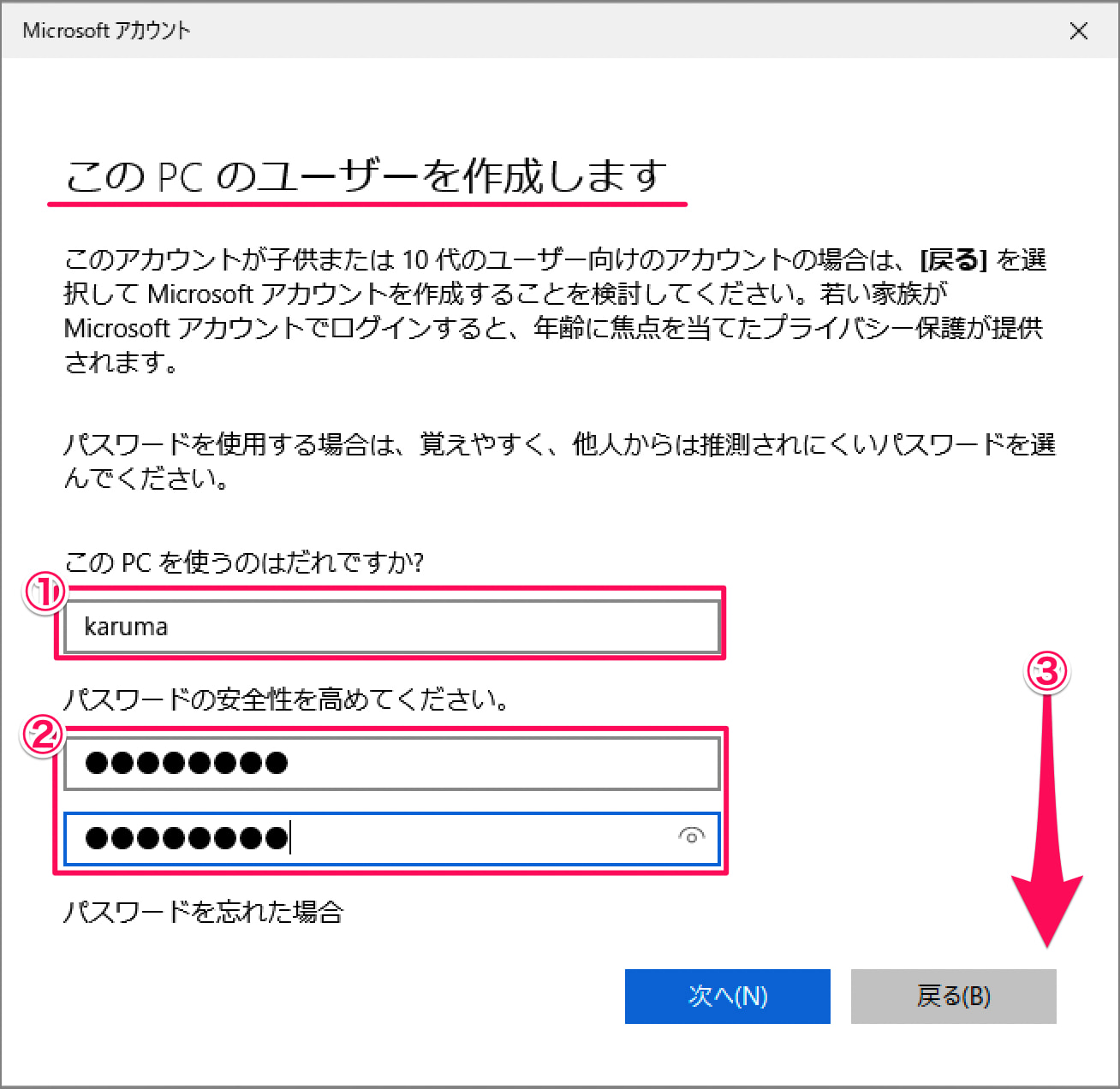
Task: Click the circled number ② marker
Action: 43,735
